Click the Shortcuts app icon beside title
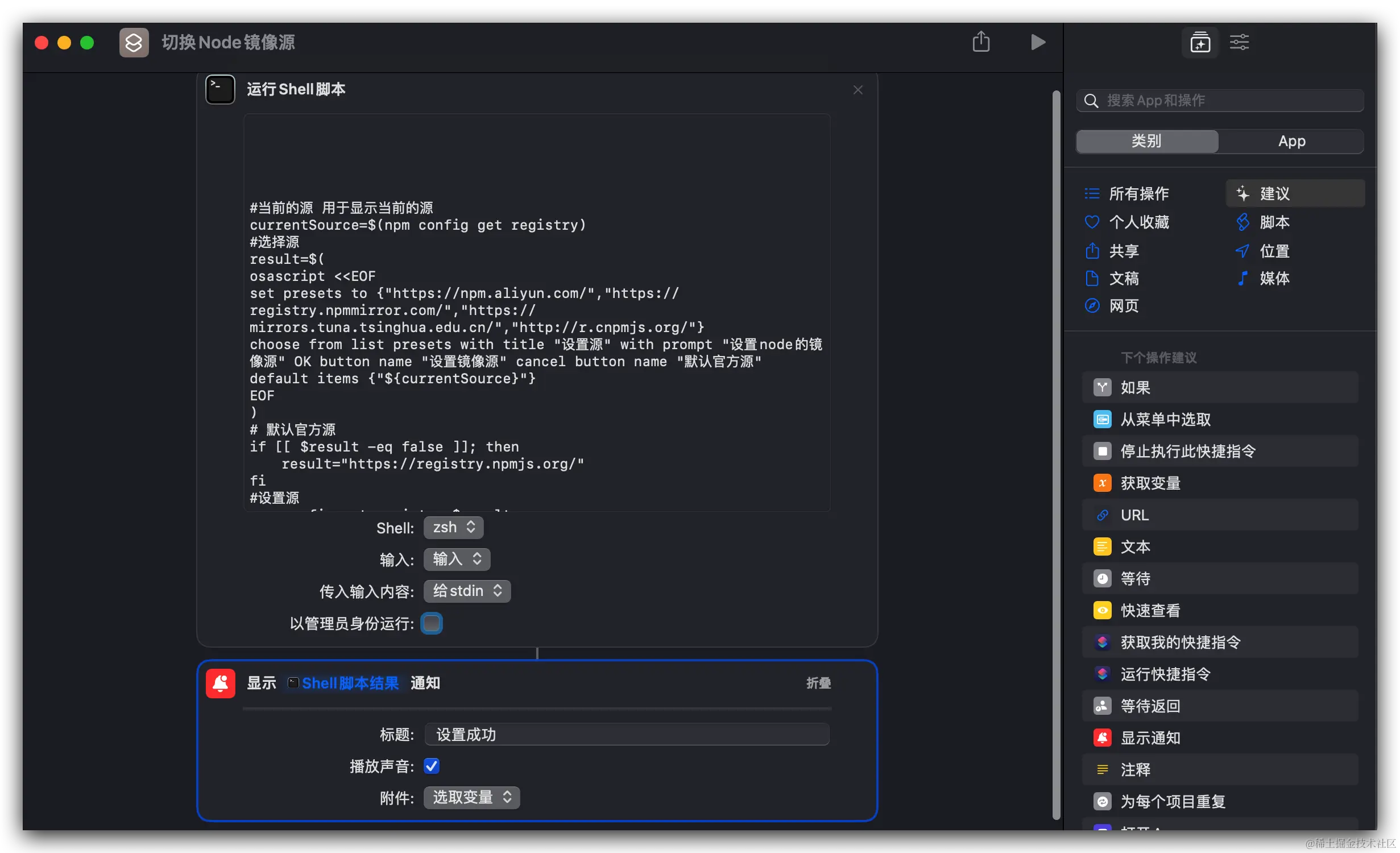The image size is (1400, 853). coord(134,43)
